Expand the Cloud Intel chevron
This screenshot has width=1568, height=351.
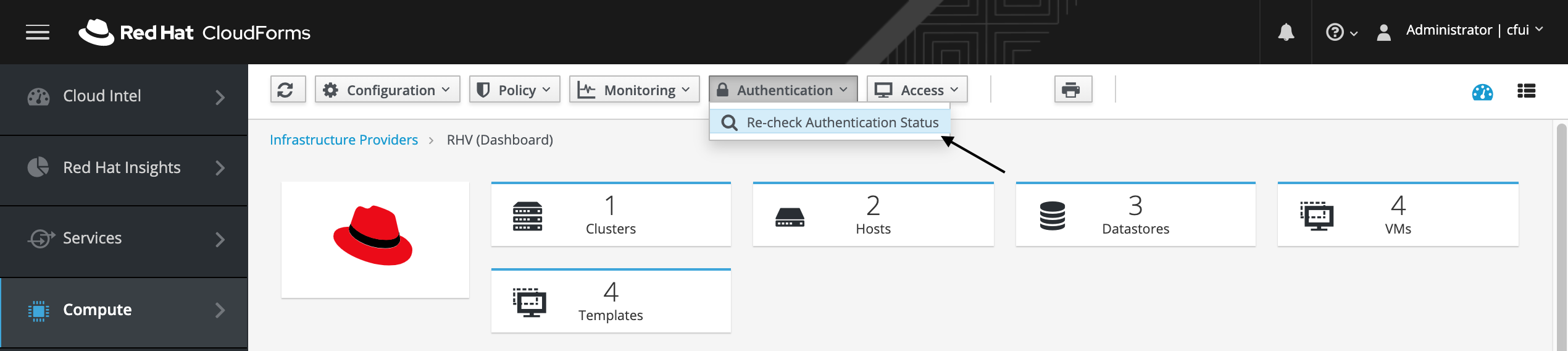click(x=220, y=97)
